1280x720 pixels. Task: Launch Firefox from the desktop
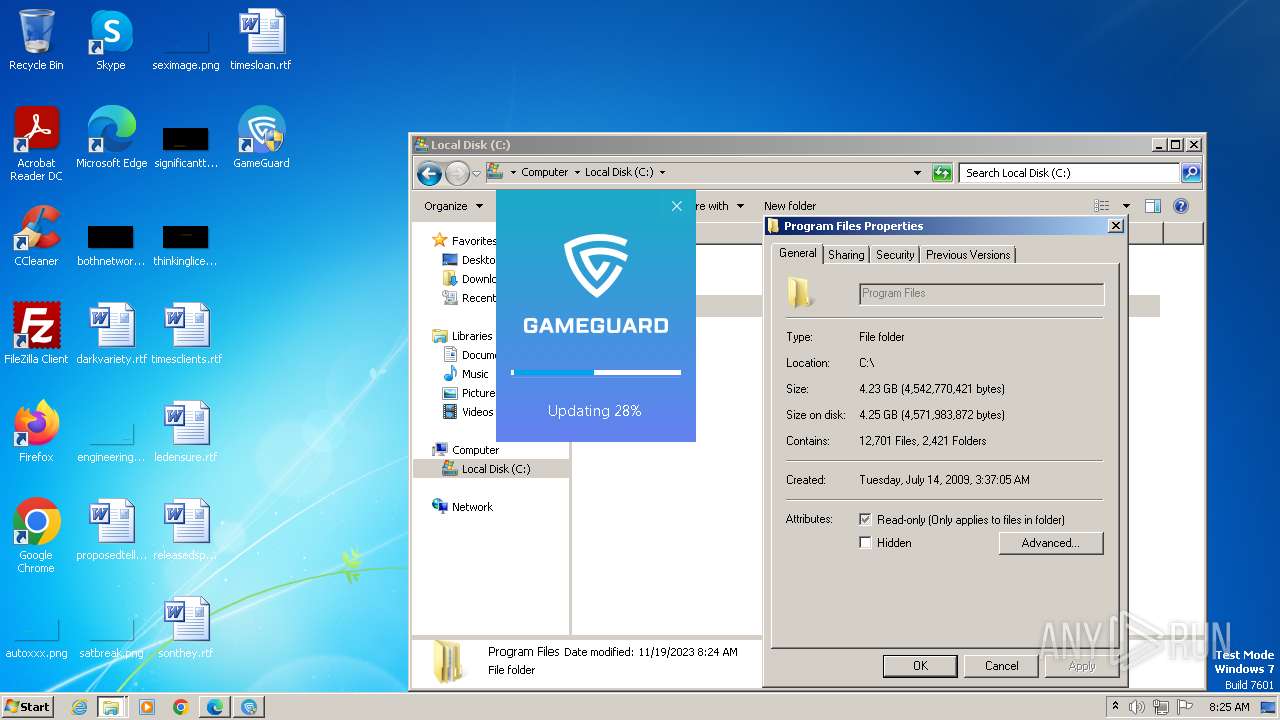click(x=36, y=432)
